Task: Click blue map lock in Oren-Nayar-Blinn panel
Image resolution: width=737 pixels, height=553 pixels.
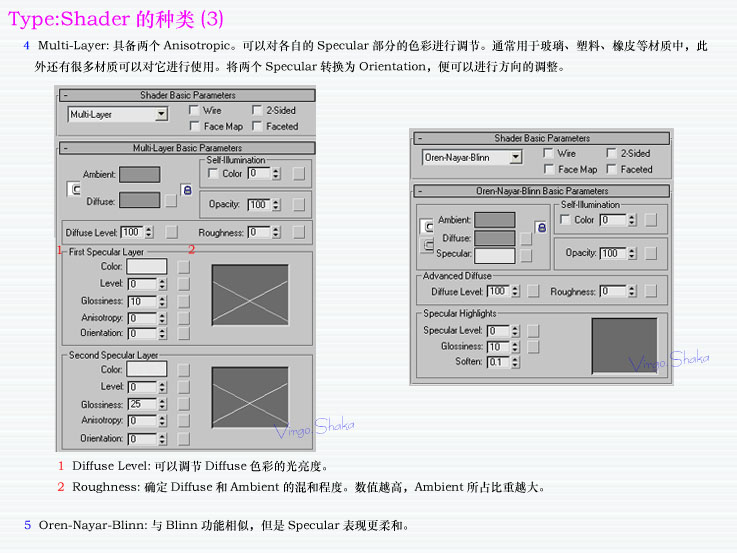Action: coord(541,228)
